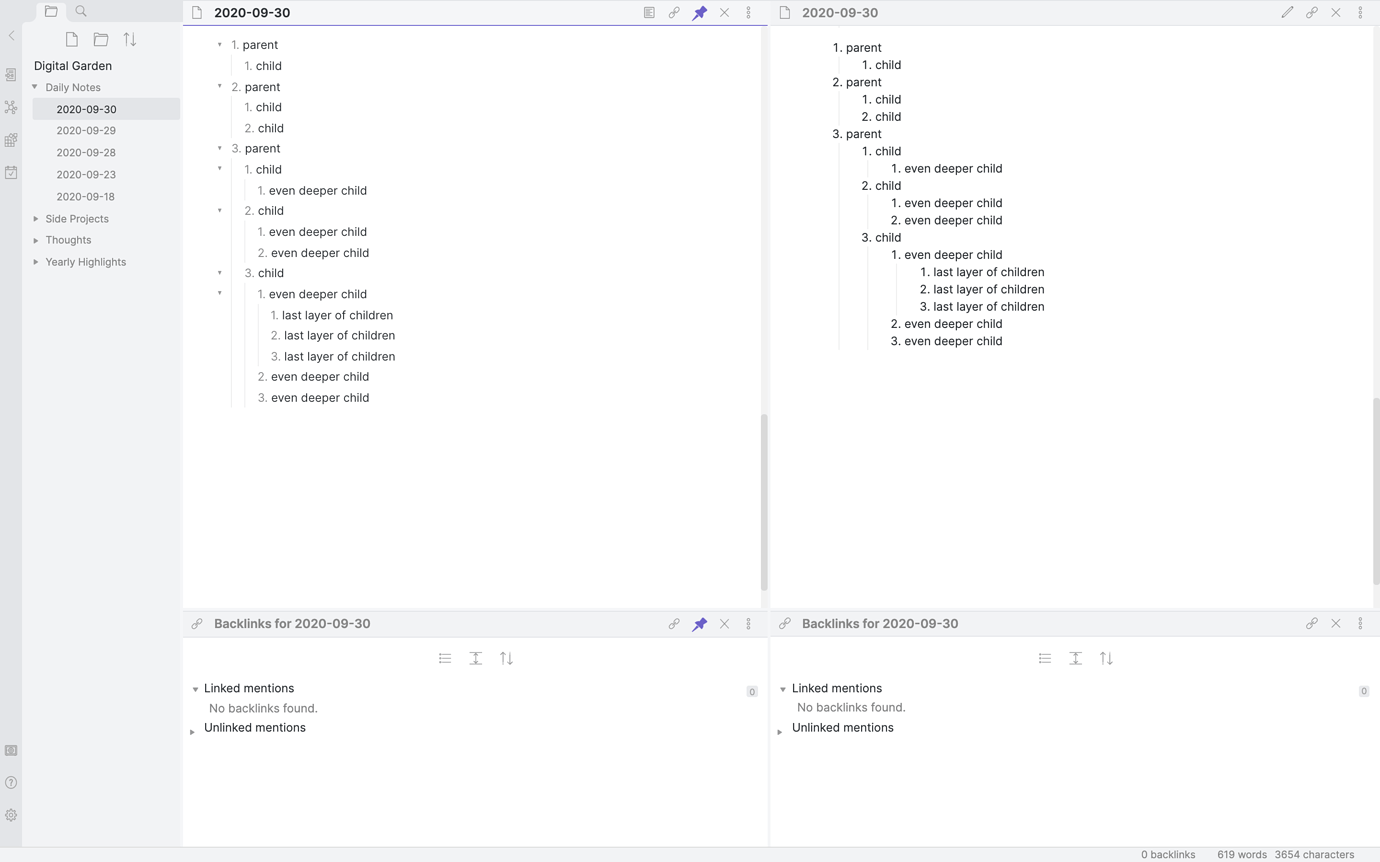Open the vault switcher
Viewport: 1380px width, 862px height.
pos(10,750)
